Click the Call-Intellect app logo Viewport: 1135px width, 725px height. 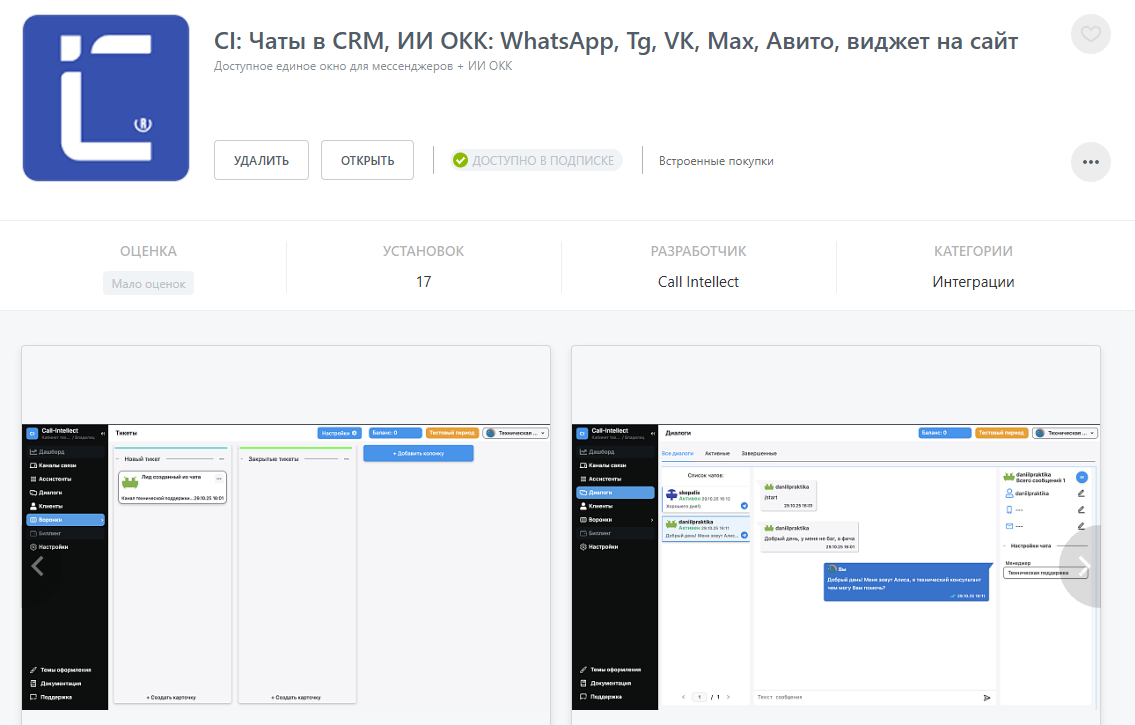coord(106,98)
